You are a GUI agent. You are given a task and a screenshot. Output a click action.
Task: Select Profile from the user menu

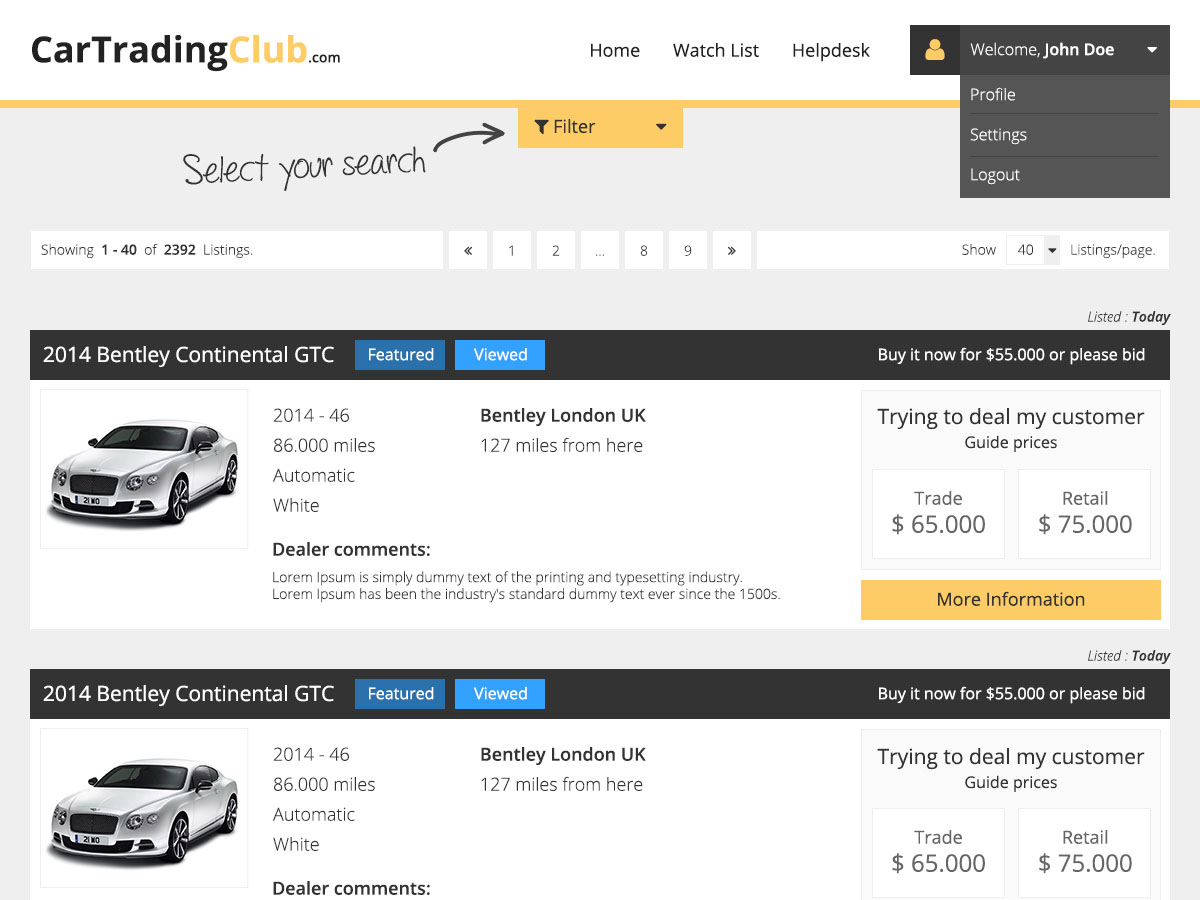[993, 95]
